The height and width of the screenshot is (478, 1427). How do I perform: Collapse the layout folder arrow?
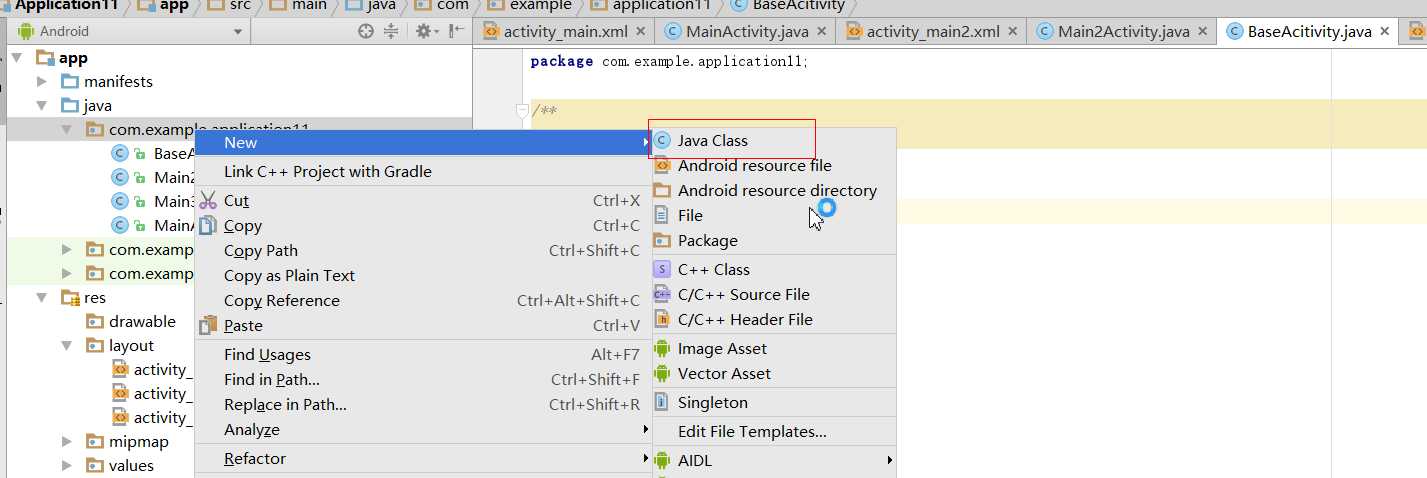(66, 346)
